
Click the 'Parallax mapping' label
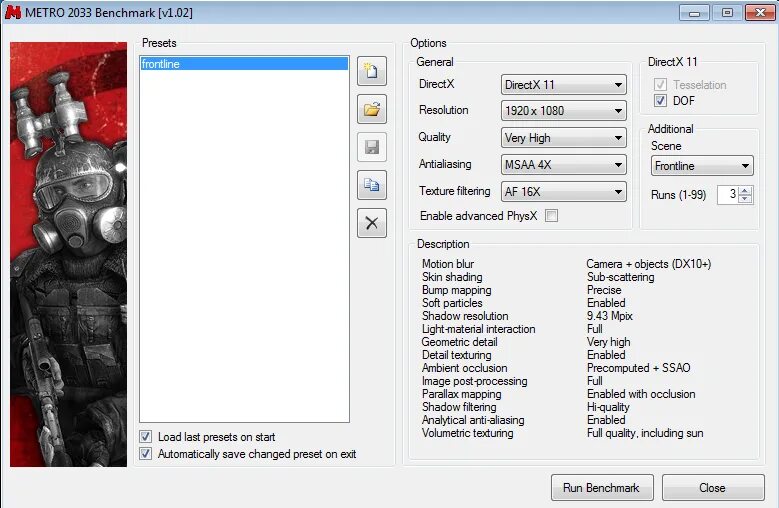click(462, 394)
